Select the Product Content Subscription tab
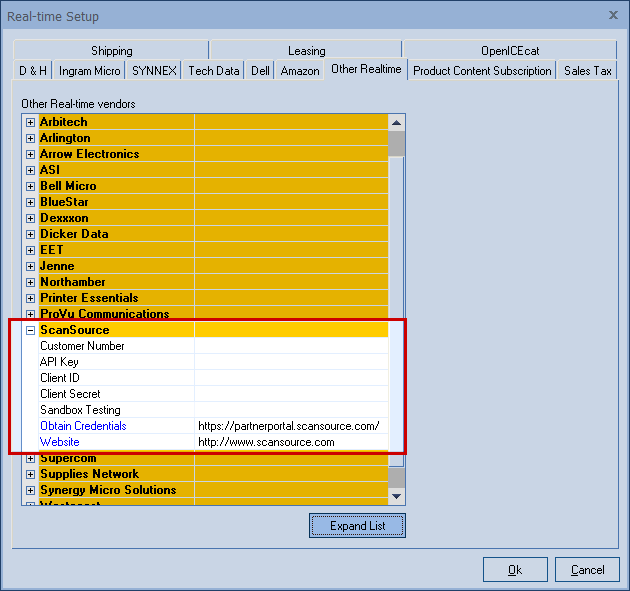Image resolution: width=630 pixels, height=591 pixels. pyautogui.click(x=482, y=71)
